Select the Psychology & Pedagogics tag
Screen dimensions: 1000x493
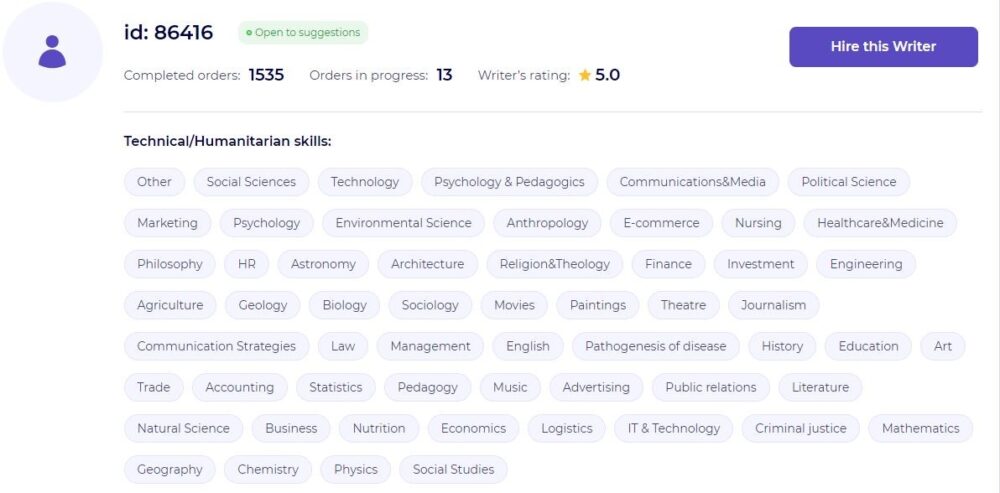(509, 182)
